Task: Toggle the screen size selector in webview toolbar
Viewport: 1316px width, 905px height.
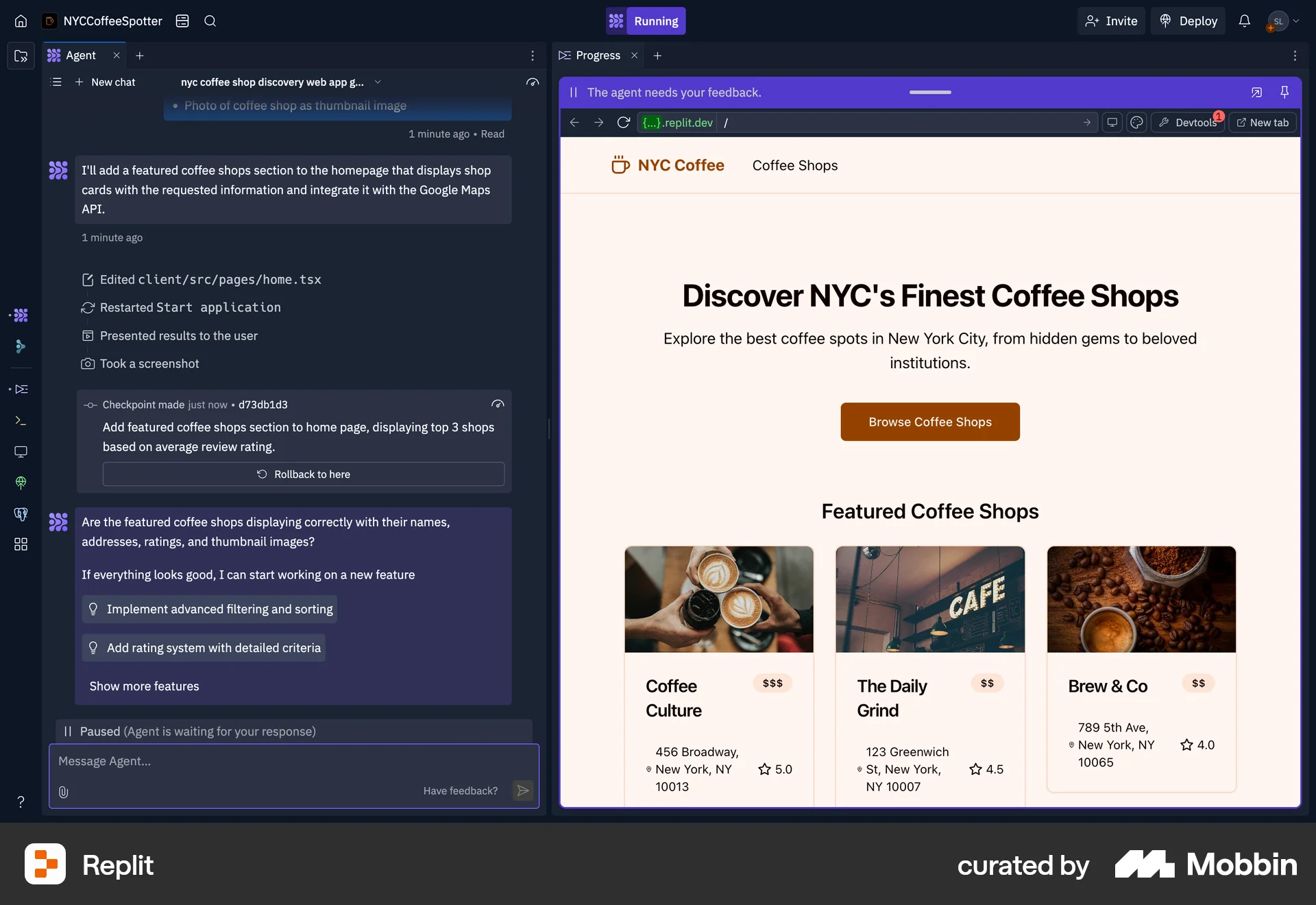Action: pyautogui.click(x=1112, y=122)
